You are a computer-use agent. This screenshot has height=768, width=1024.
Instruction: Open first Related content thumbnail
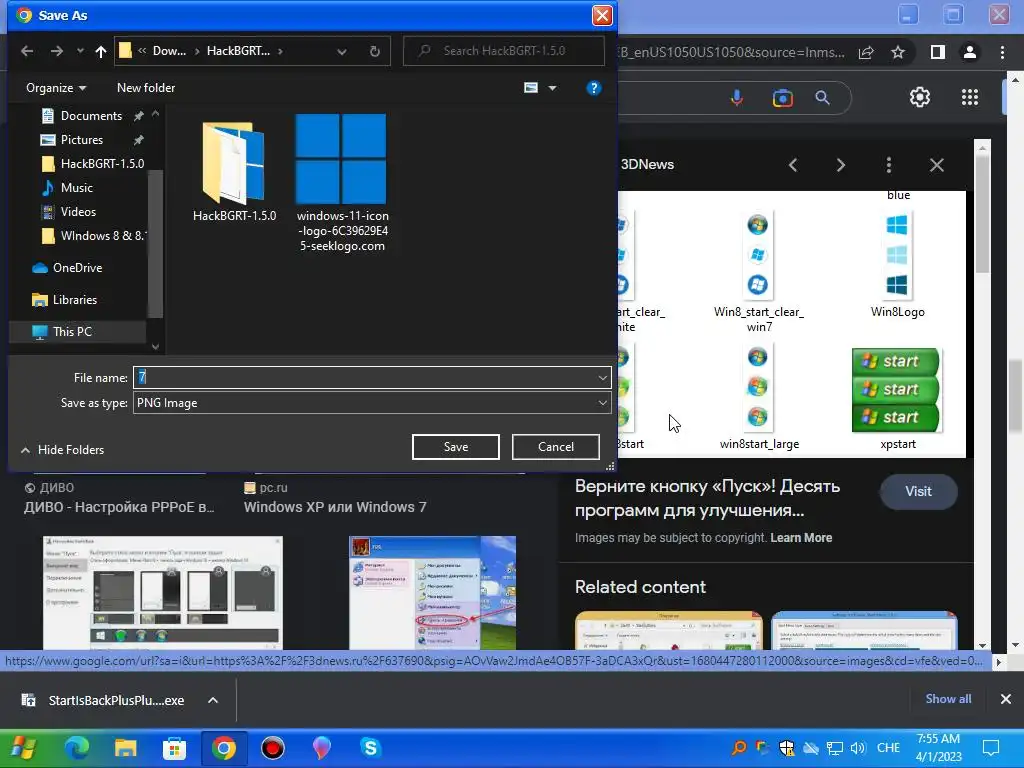pyautogui.click(x=669, y=631)
